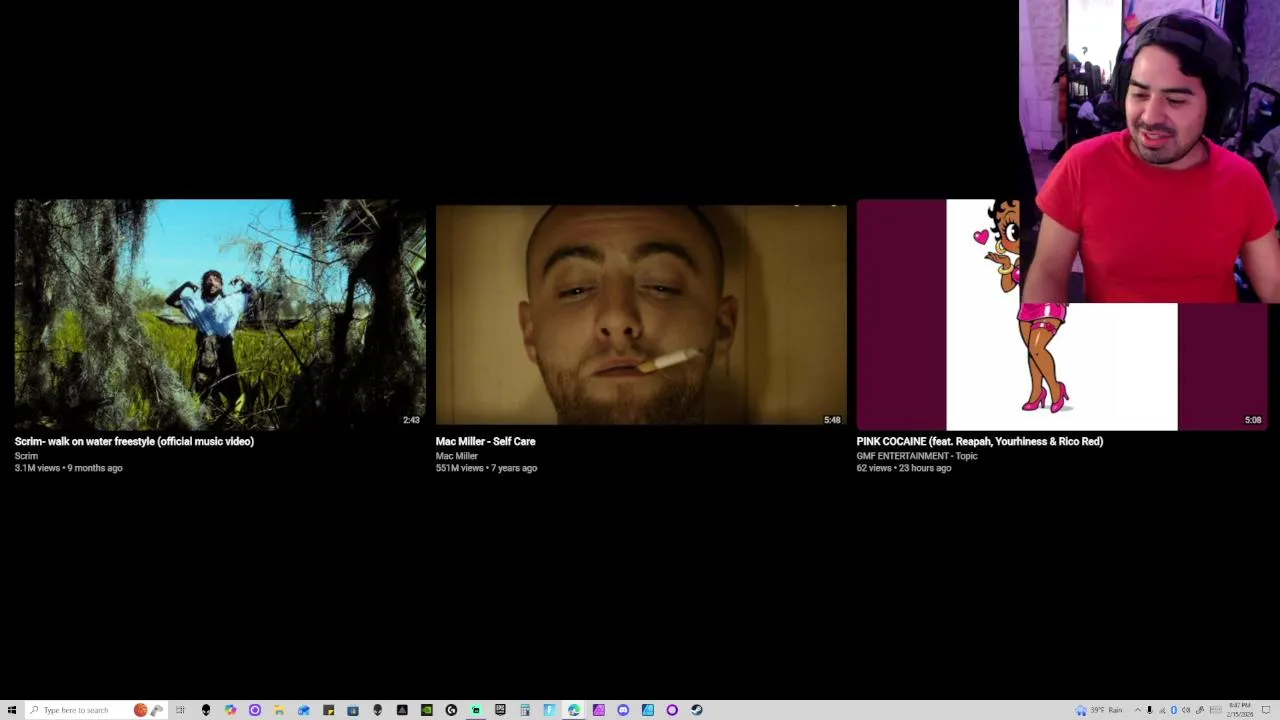
Task: Open the 'Mac Miller - Self Care' title
Action: pyautogui.click(x=485, y=441)
